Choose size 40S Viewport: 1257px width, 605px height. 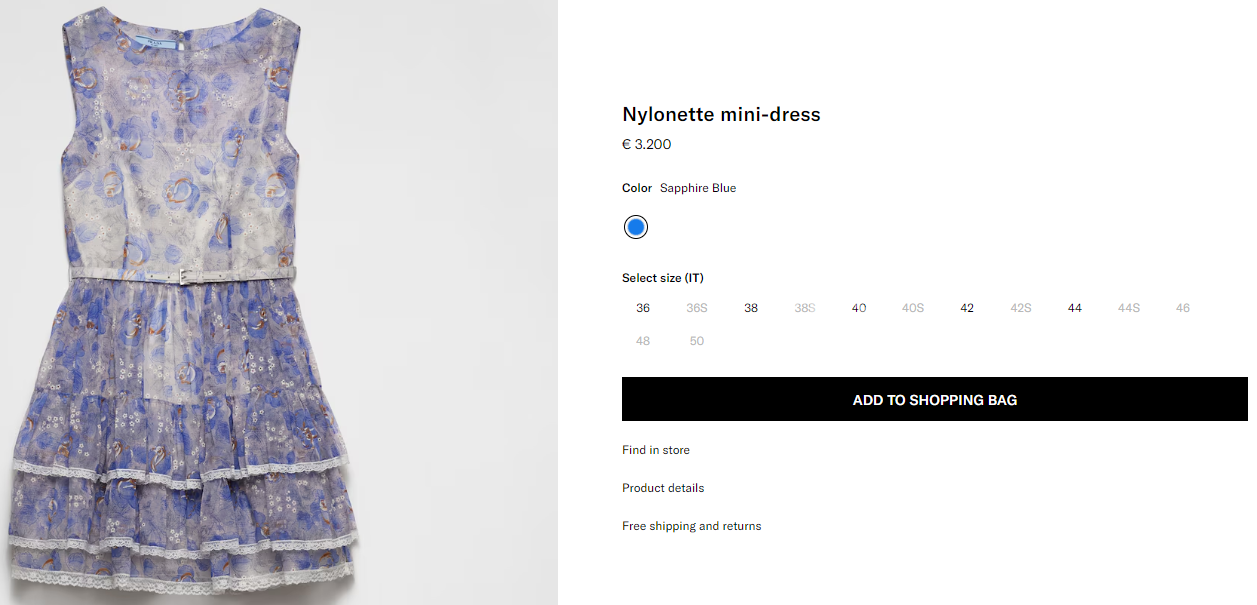click(x=913, y=308)
